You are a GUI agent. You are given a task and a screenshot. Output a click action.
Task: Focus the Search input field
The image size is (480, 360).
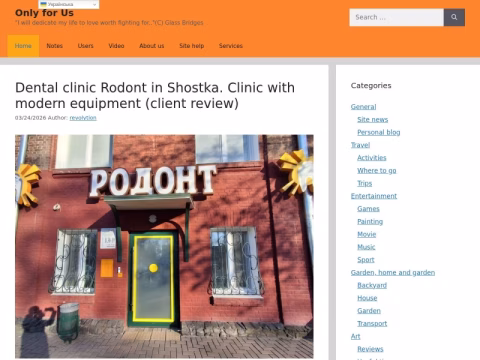pos(396,17)
